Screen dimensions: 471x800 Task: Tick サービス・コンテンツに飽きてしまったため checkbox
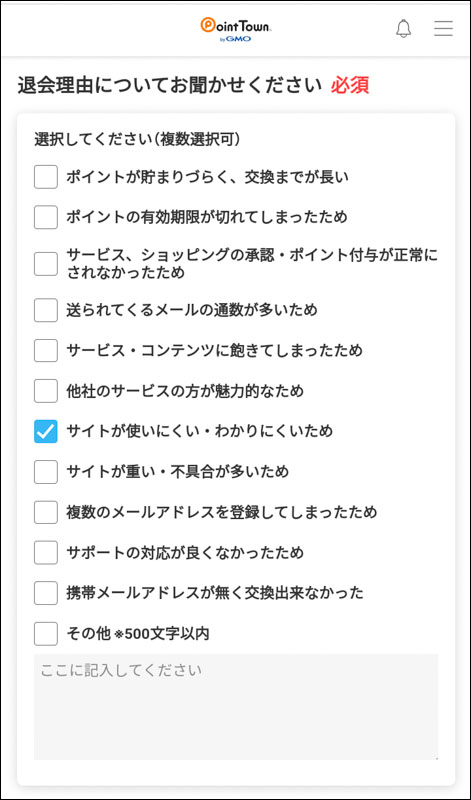46,351
